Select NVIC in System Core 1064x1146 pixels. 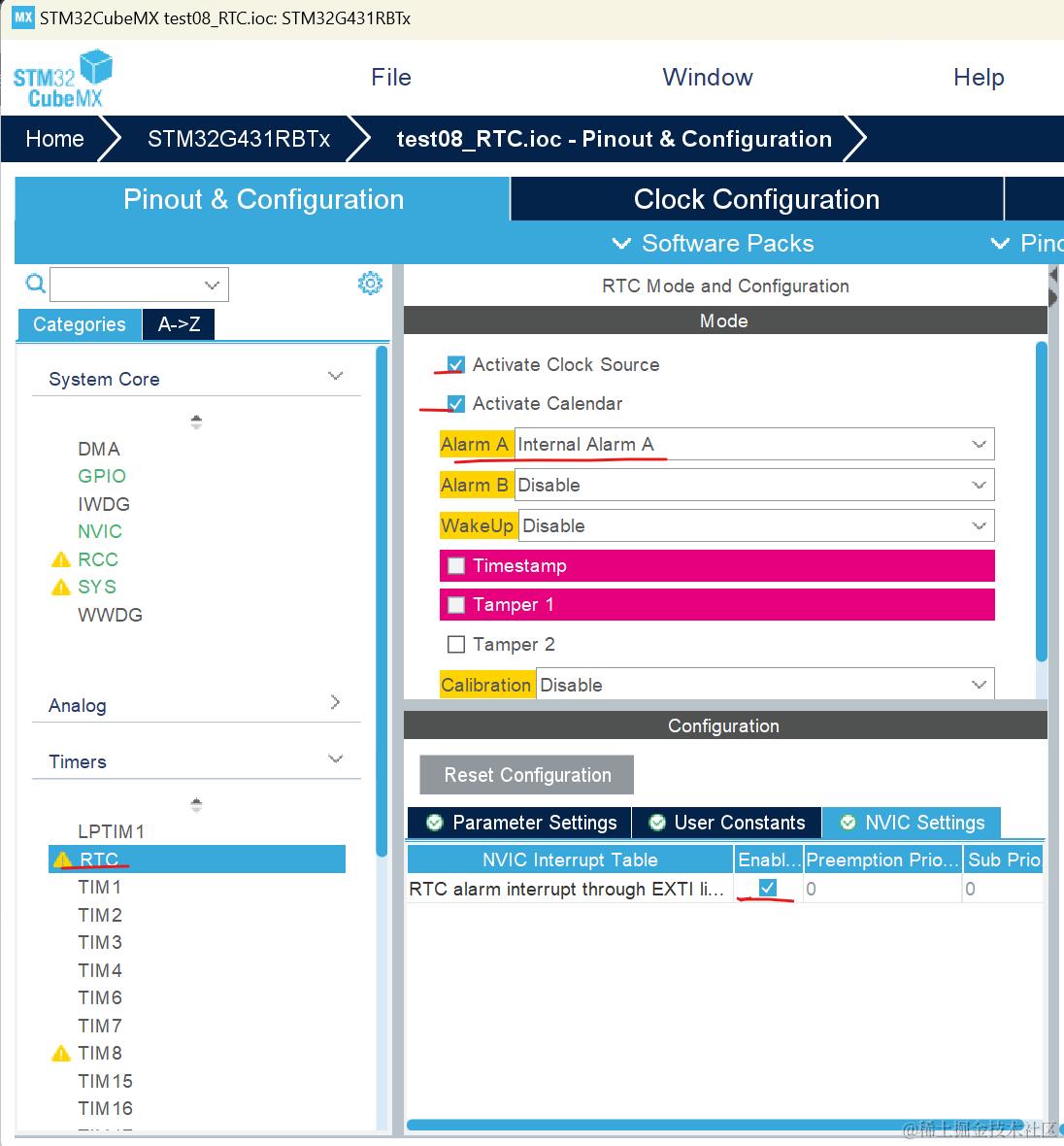pos(99,531)
